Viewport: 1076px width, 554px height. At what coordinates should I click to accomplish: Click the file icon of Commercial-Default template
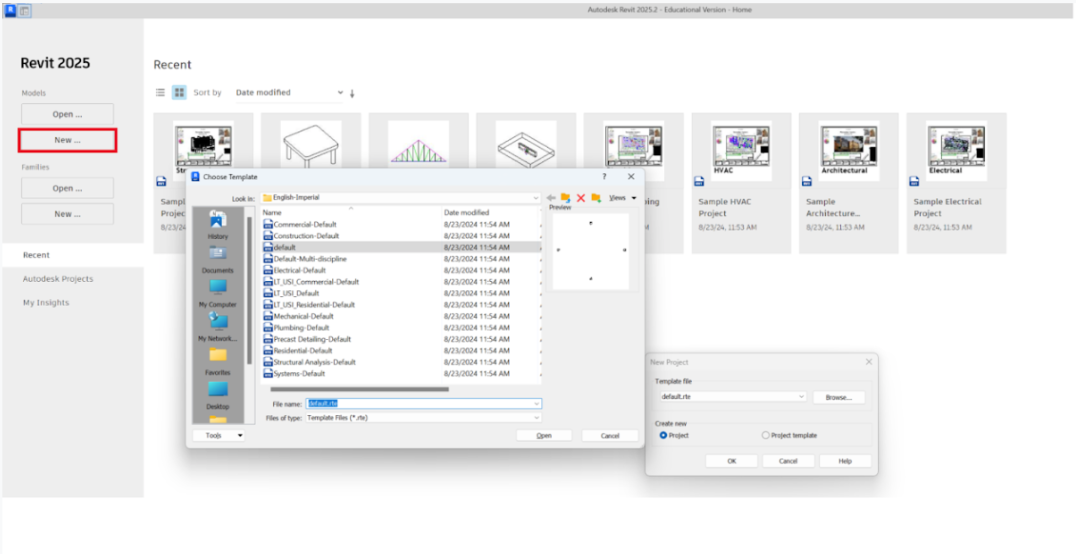[268, 224]
